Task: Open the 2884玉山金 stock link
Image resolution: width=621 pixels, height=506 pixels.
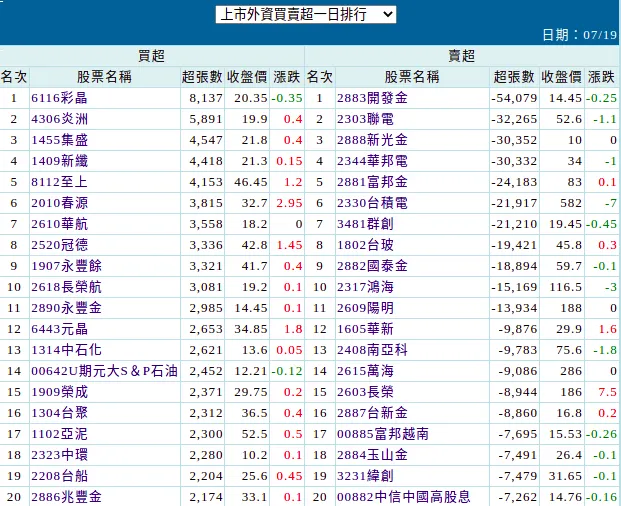Action: [x=372, y=455]
